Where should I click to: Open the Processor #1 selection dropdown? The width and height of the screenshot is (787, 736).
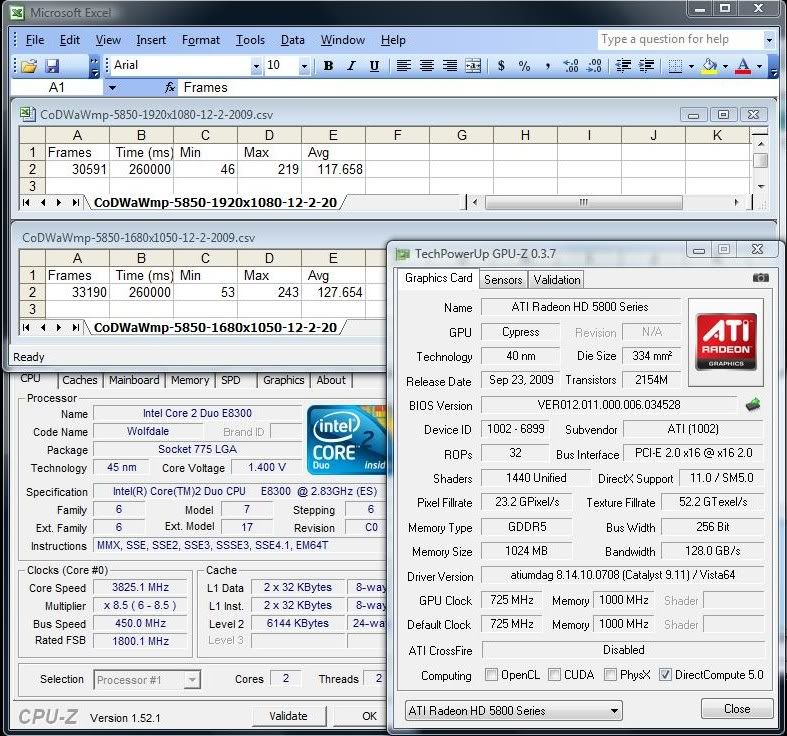coord(147,680)
